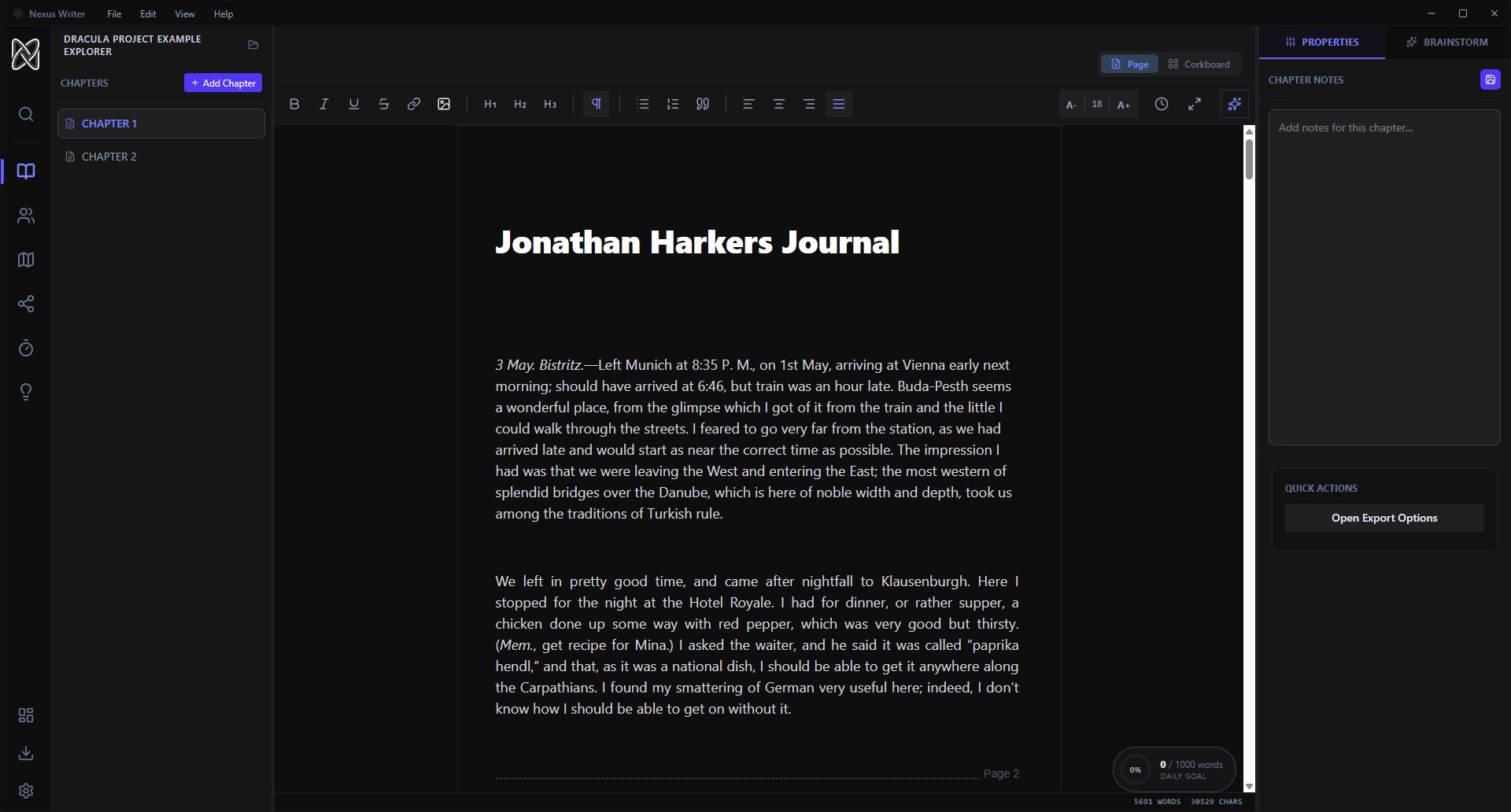Toggle paragraph formatting button
Viewport: 1511px width, 812px height.
point(597,104)
